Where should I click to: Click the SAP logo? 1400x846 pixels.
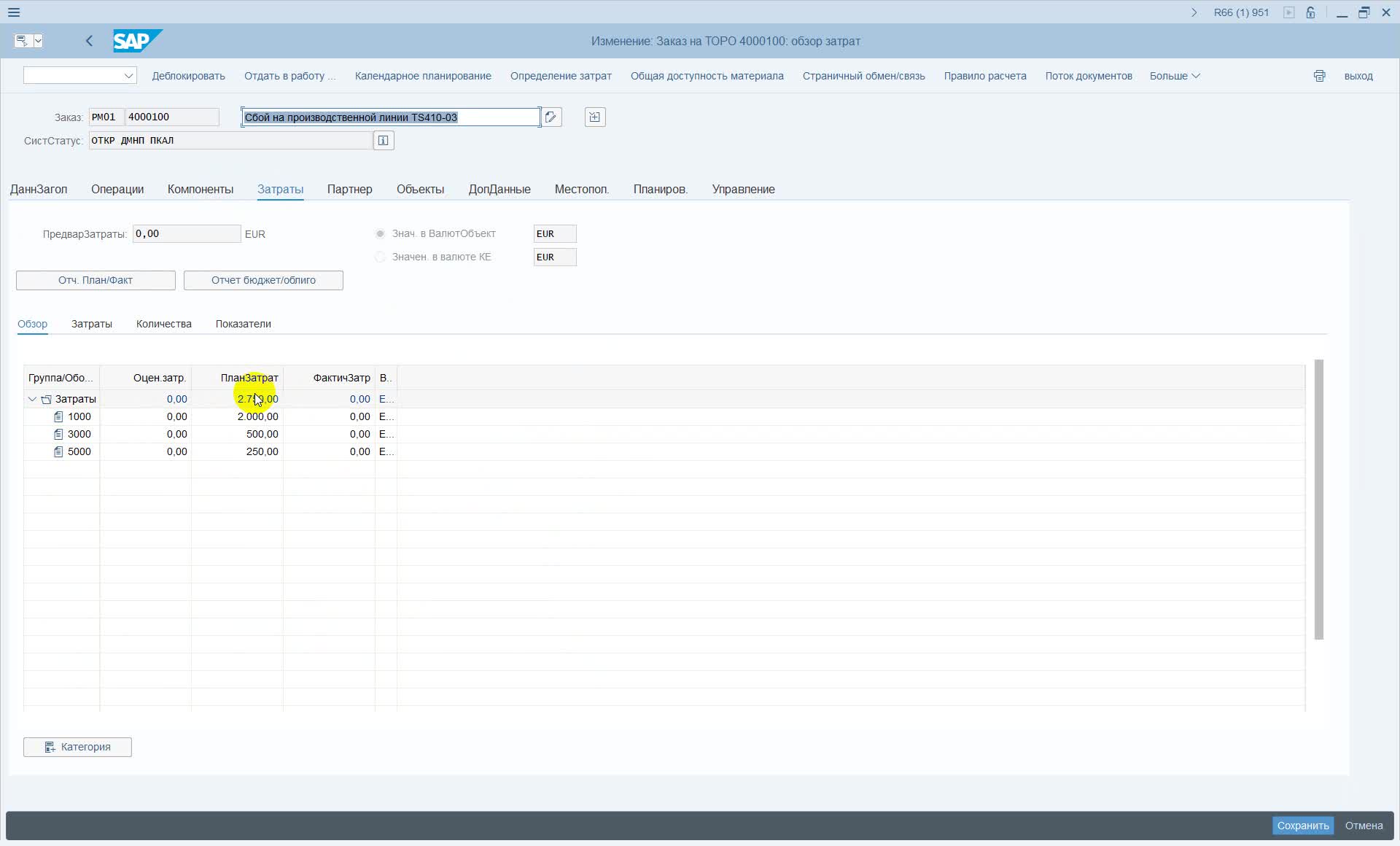pos(137,41)
